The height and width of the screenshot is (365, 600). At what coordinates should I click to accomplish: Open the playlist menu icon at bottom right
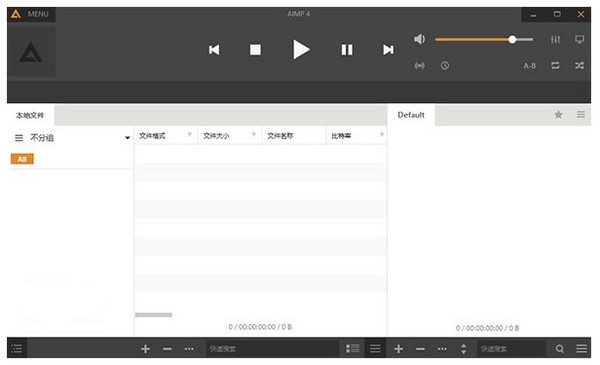(x=581, y=349)
